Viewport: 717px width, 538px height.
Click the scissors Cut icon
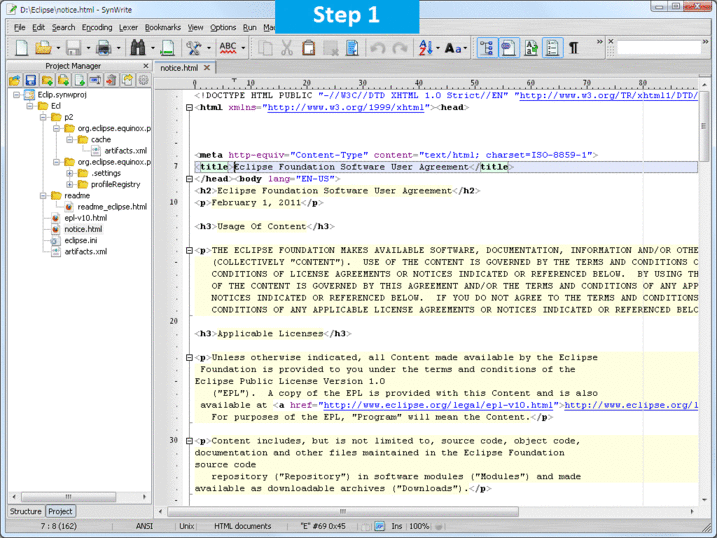(286, 47)
